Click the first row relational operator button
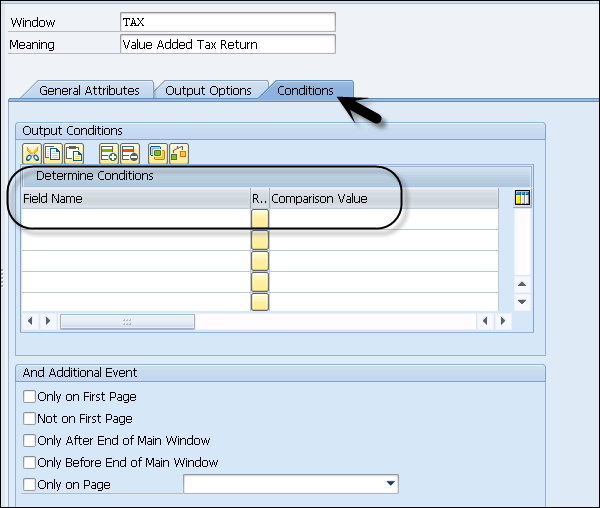This screenshot has width=600, height=508. (x=260, y=219)
